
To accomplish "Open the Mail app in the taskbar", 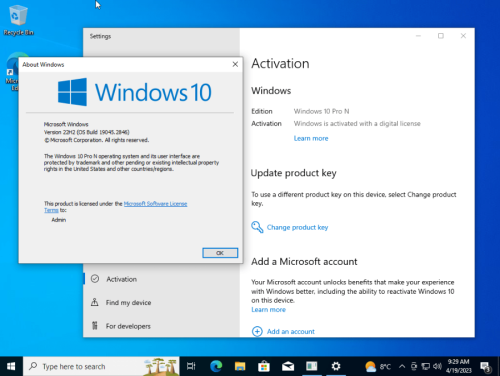I will pyautogui.click(x=288, y=366).
